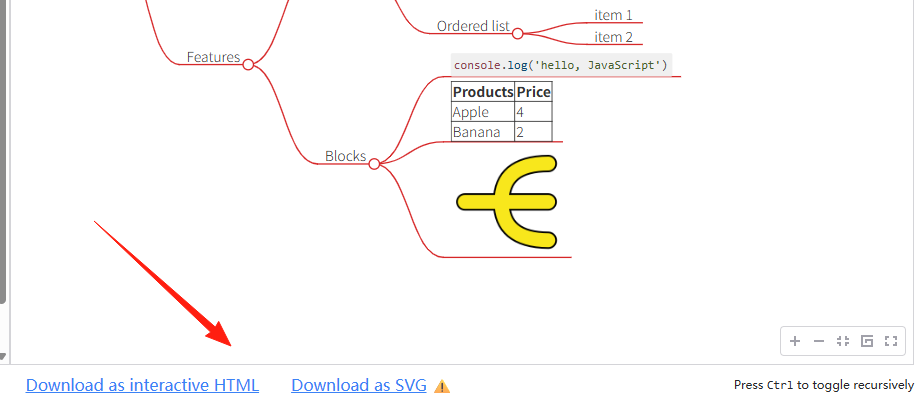Screen dimensions: 923x417
Task: Fit mindmap to window size icon
Action: click(843, 341)
